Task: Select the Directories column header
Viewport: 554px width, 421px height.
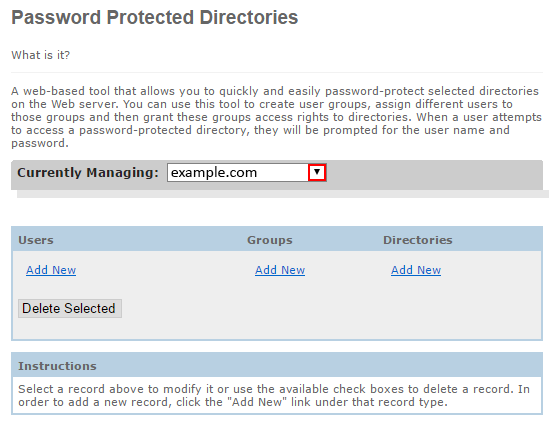Action: coord(418,240)
